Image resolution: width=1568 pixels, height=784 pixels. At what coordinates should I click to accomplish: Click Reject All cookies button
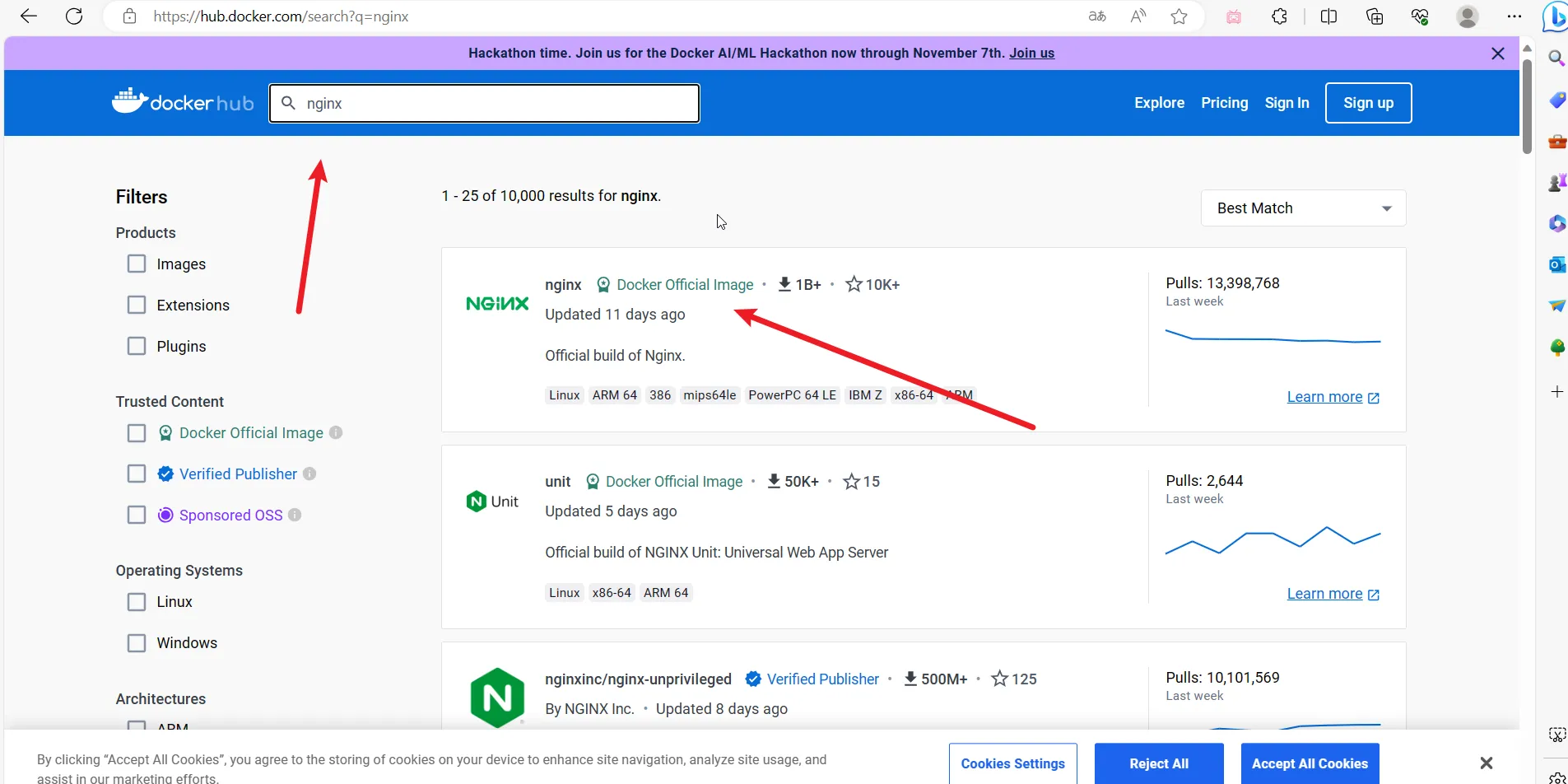coord(1159,763)
